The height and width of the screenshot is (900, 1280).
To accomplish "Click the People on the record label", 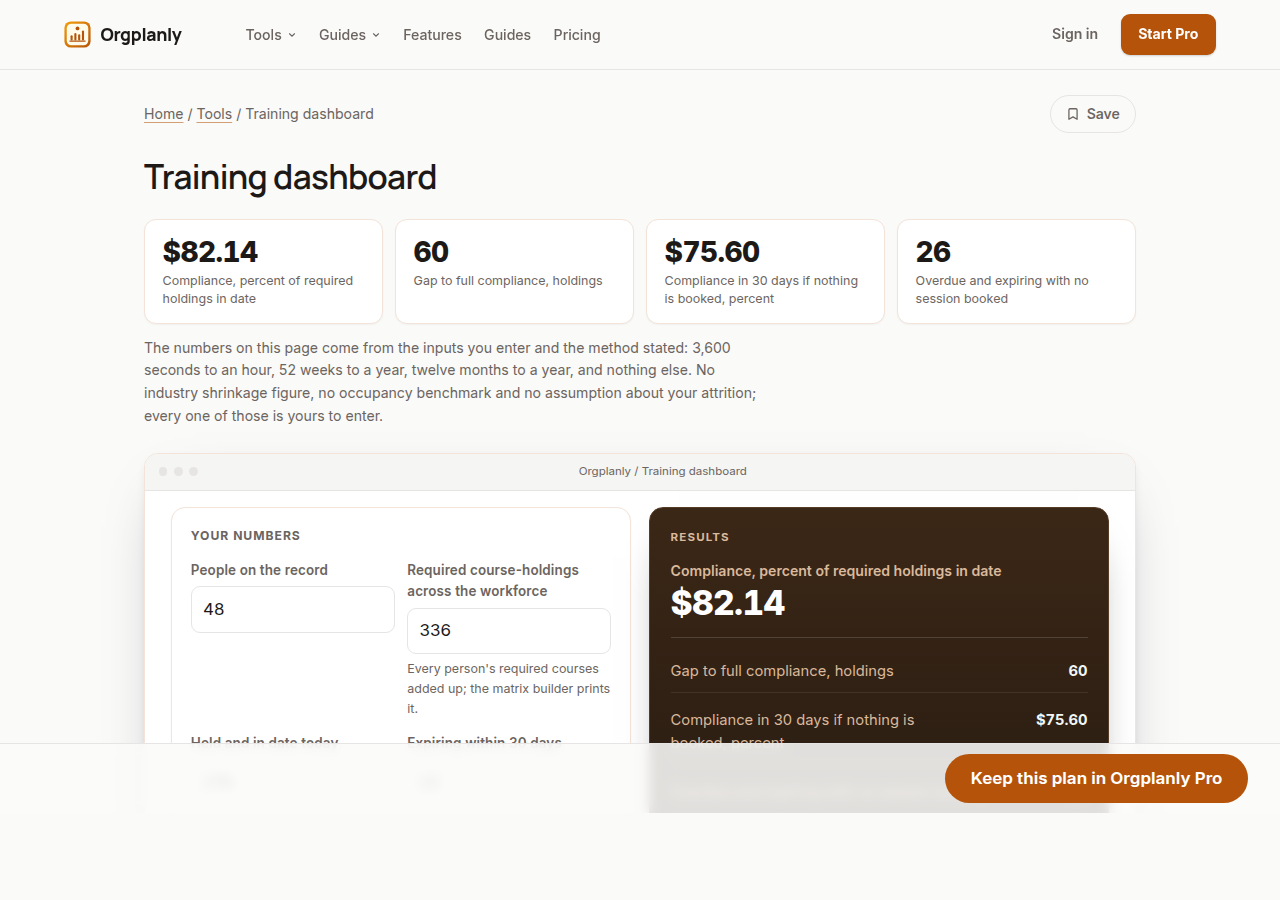I will 259,570.
